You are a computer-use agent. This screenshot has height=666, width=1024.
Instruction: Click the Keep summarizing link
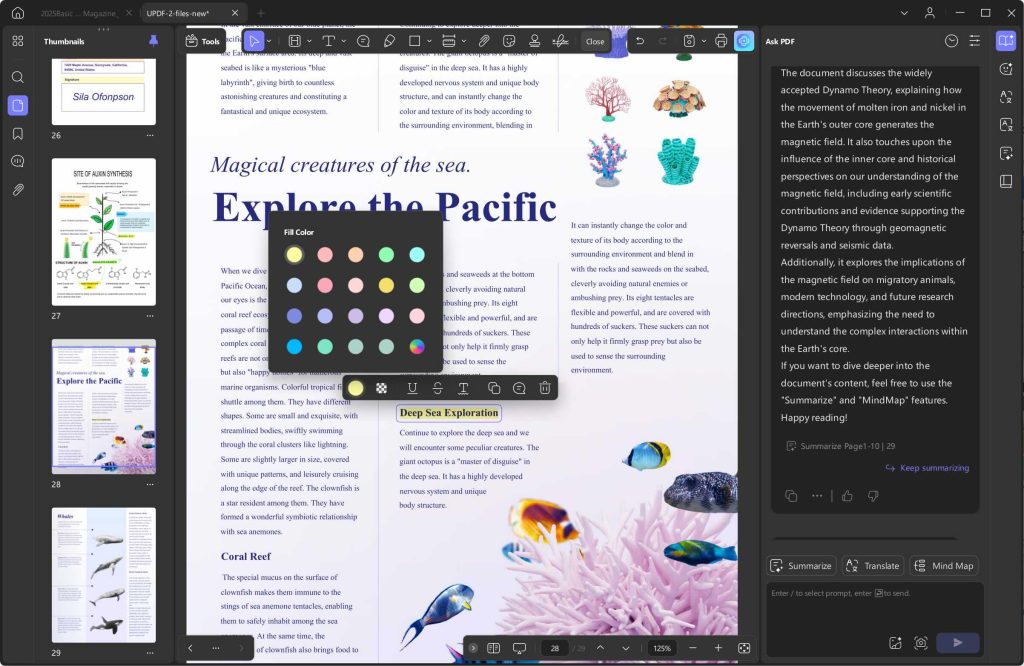click(927, 468)
